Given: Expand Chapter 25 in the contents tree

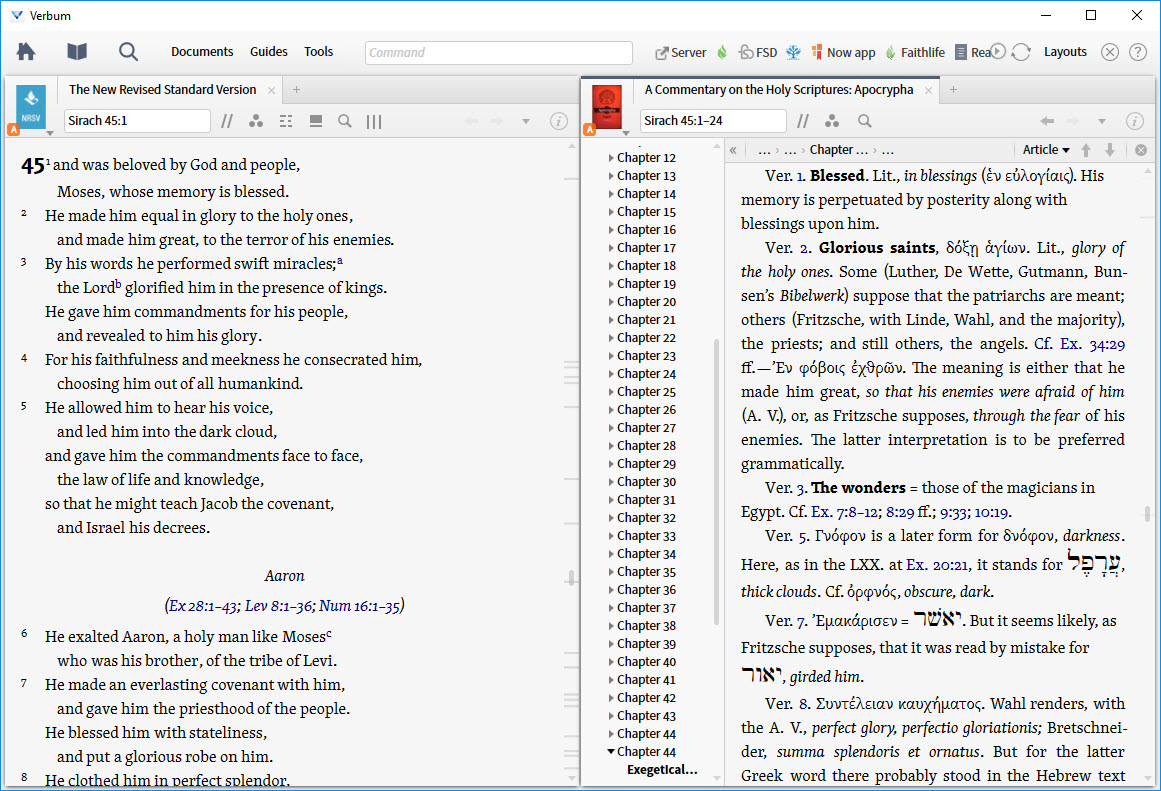Looking at the screenshot, I should (612, 392).
